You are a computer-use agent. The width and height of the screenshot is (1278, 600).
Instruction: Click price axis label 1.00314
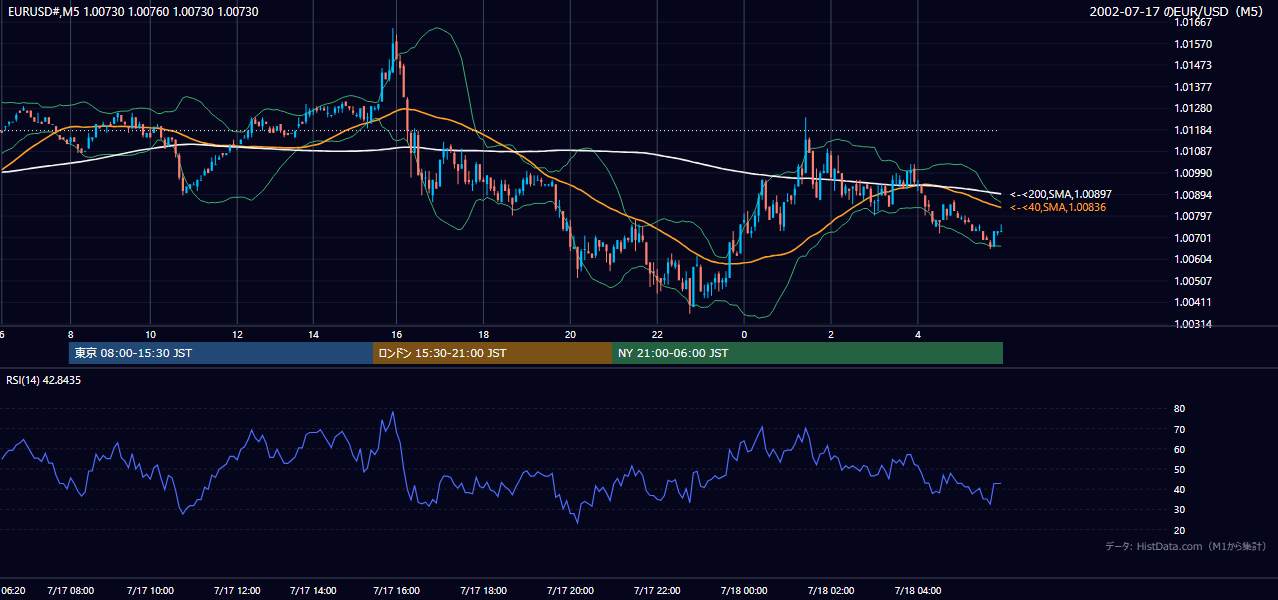click(1193, 324)
